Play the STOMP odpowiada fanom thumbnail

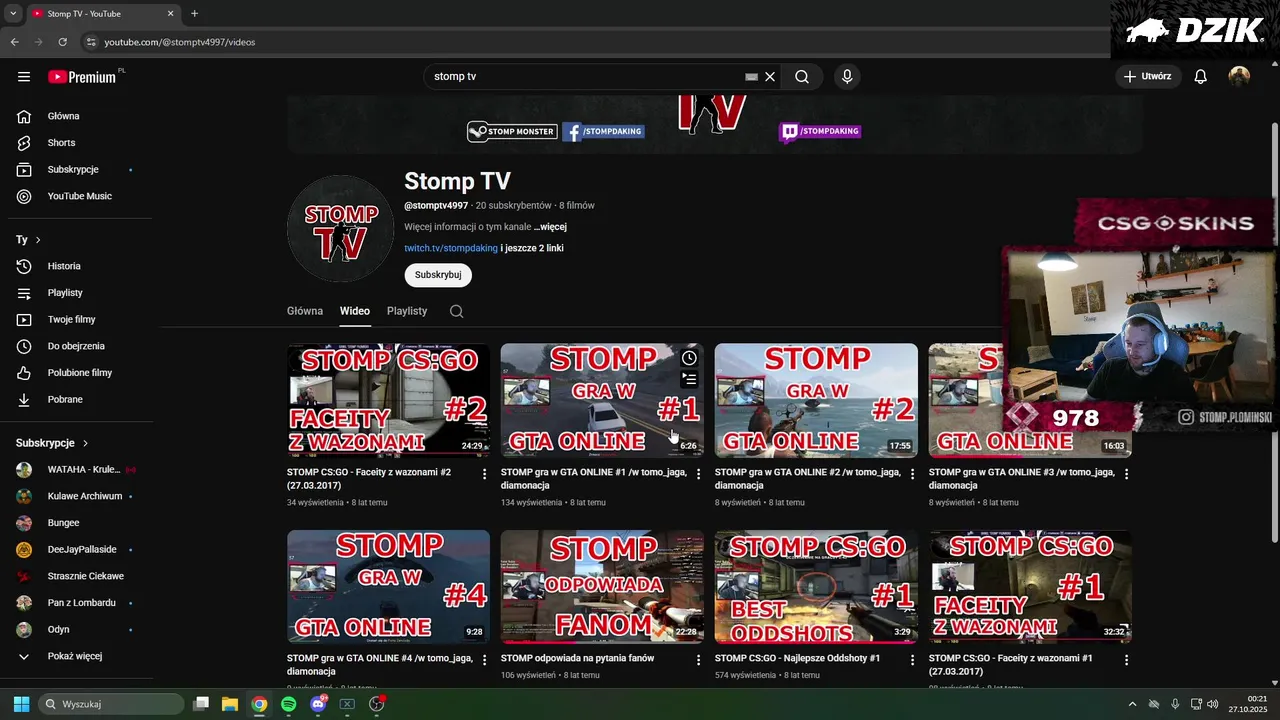[602, 587]
